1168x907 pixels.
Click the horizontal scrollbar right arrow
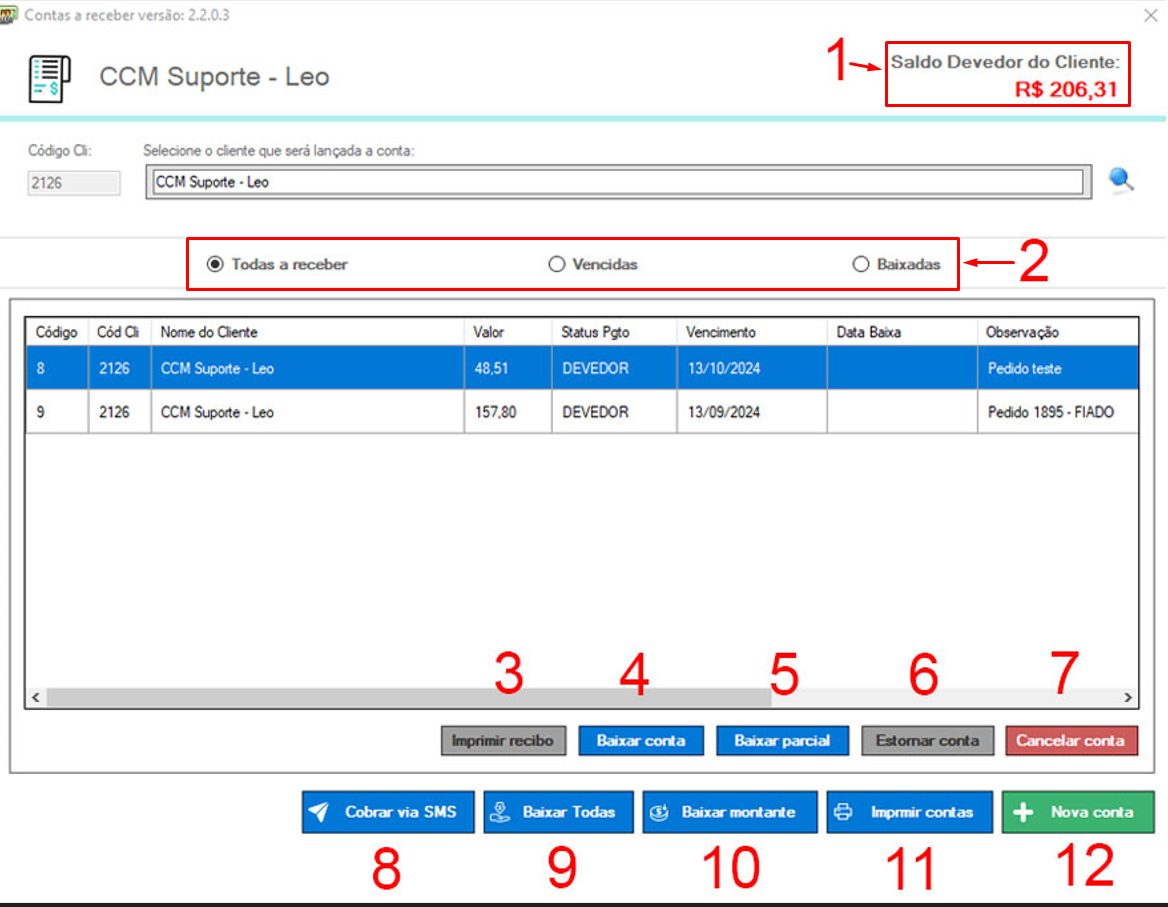[x=1127, y=698]
